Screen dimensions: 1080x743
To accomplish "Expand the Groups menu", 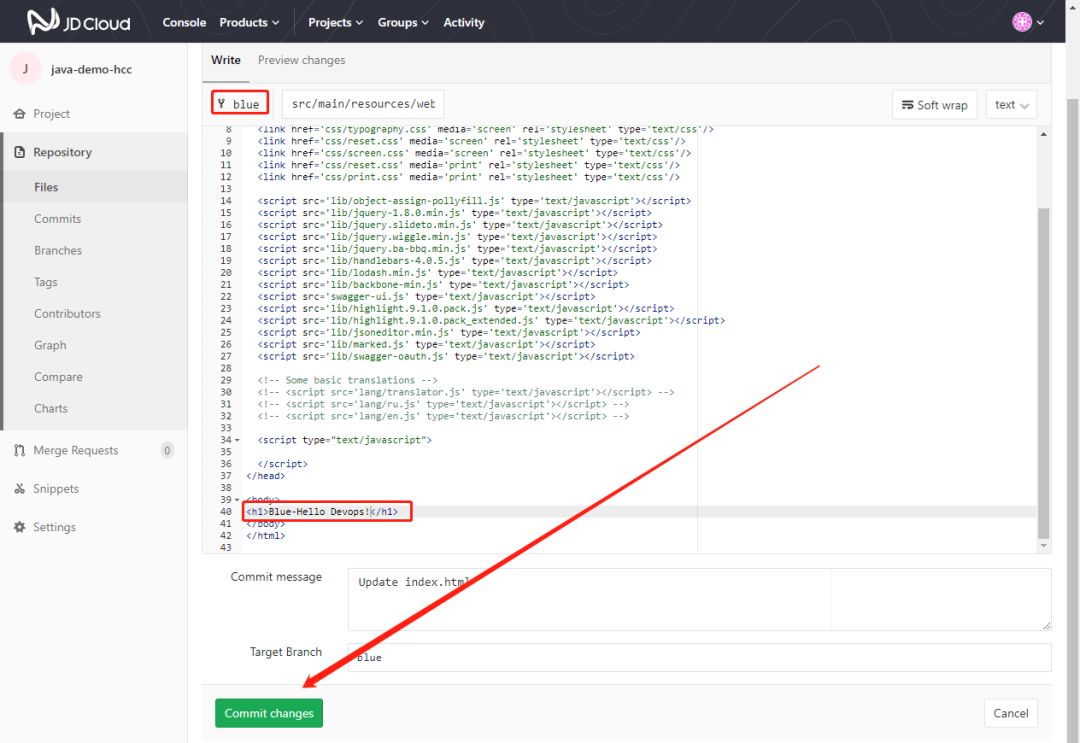I will pyautogui.click(x=403, y=22).
